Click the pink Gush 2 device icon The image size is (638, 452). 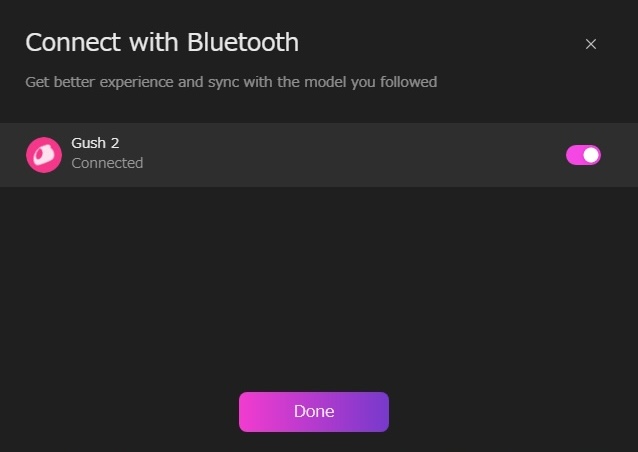(x=44, y=154)
